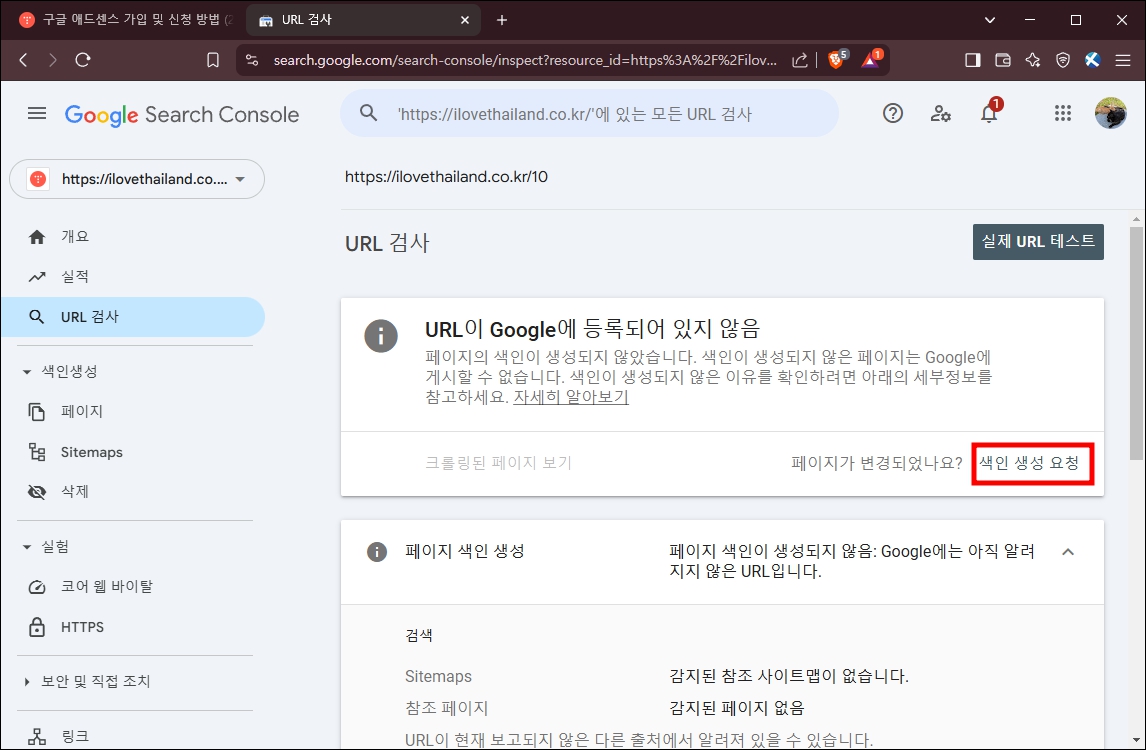This screenshot has height=750, width=1146.
Task: Open the Search Console hamburger menu
Action: pos(37,113)
